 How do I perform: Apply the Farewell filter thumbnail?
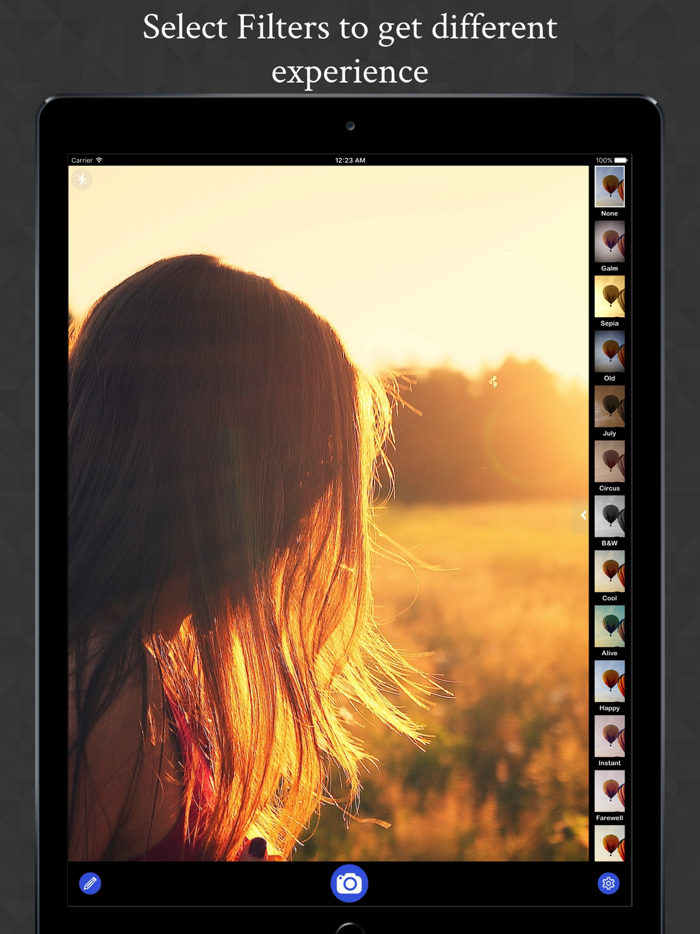tap(609, 791)
